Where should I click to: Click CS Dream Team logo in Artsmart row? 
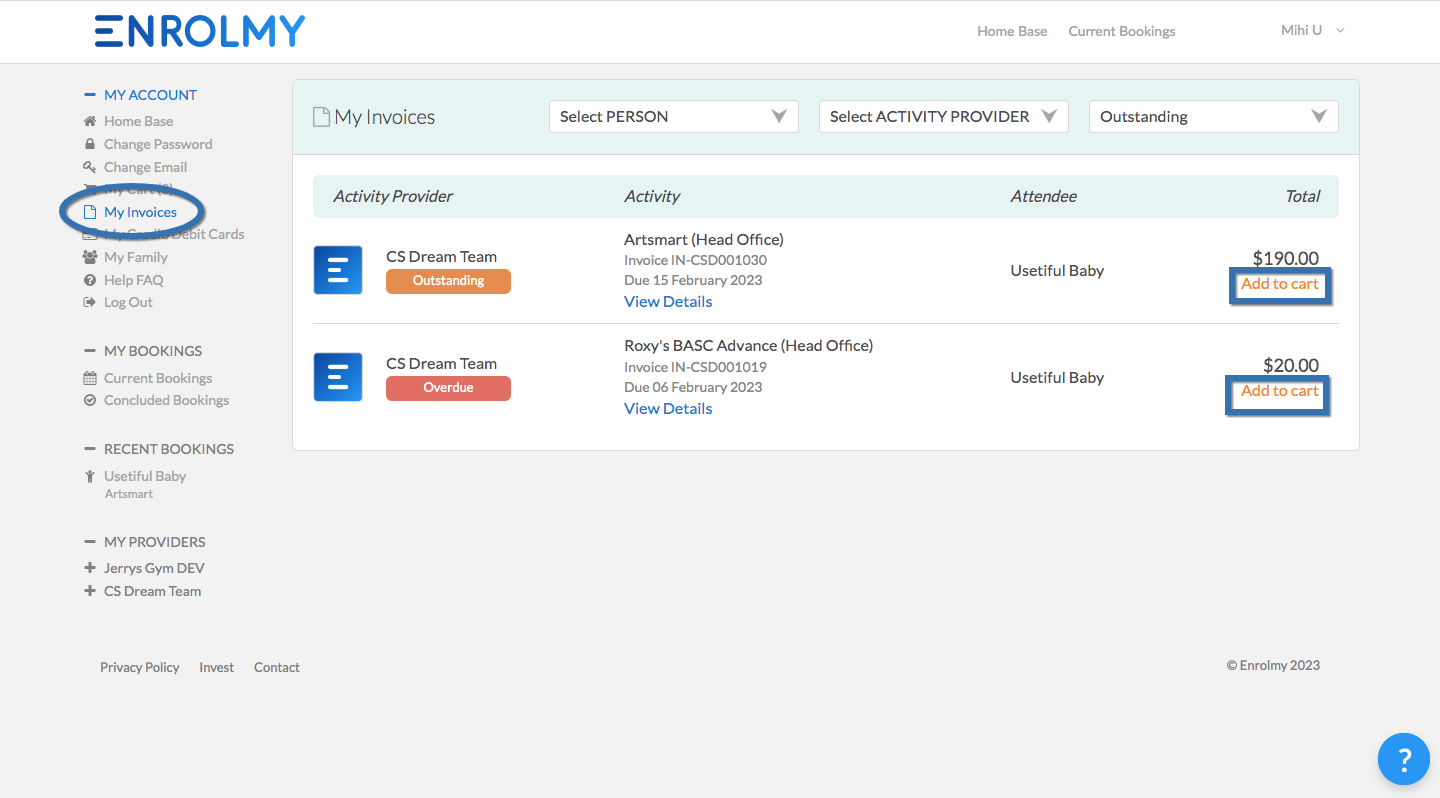(338, 270)
